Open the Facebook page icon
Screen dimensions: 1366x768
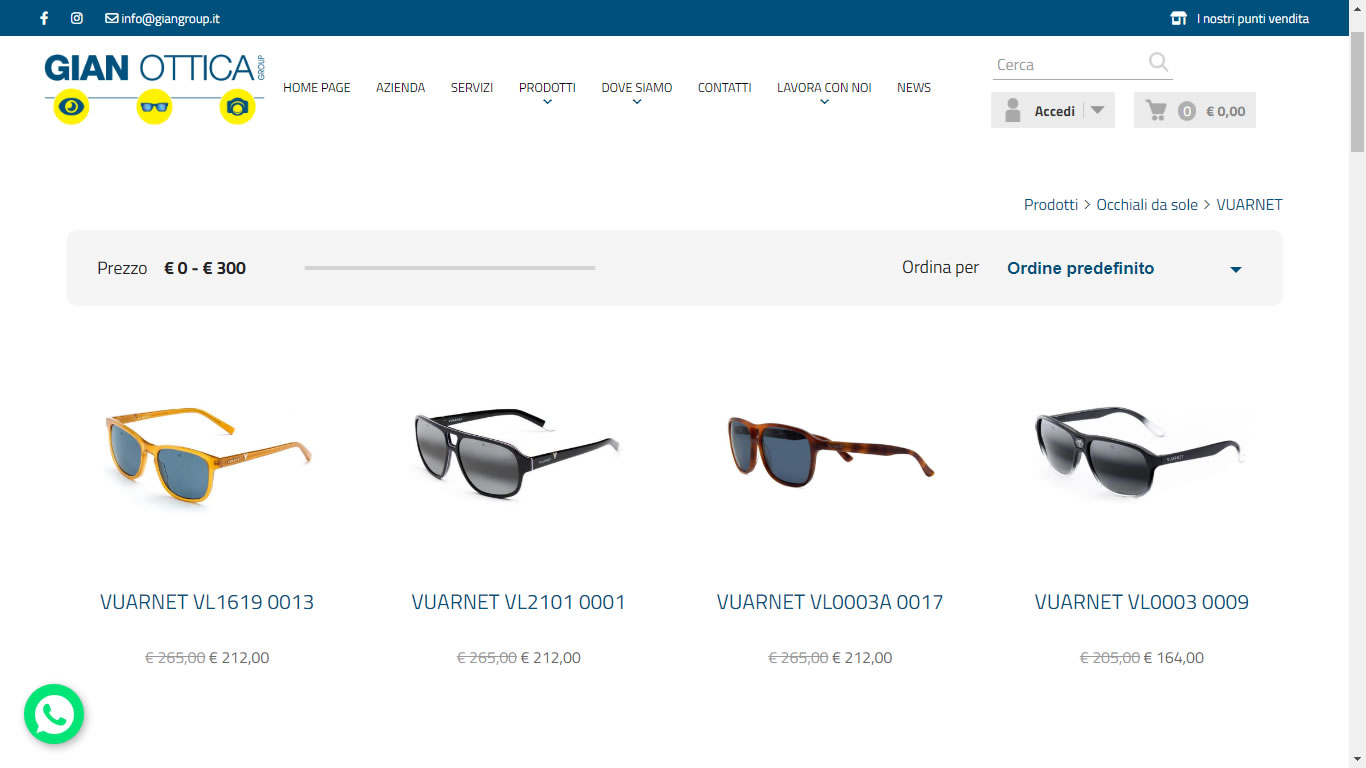[44, 18]
